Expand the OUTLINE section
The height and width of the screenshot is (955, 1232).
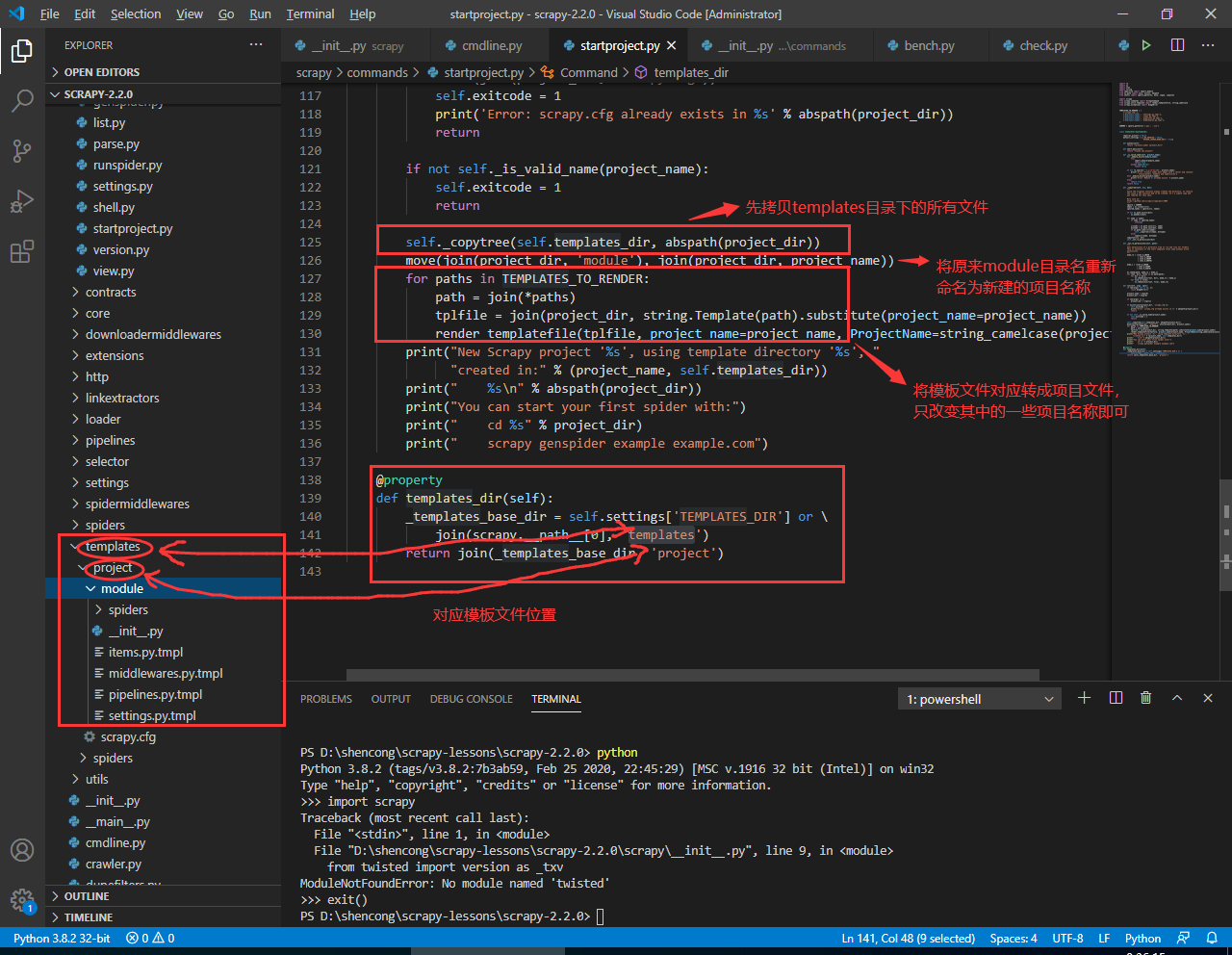[x=164, y=896]
